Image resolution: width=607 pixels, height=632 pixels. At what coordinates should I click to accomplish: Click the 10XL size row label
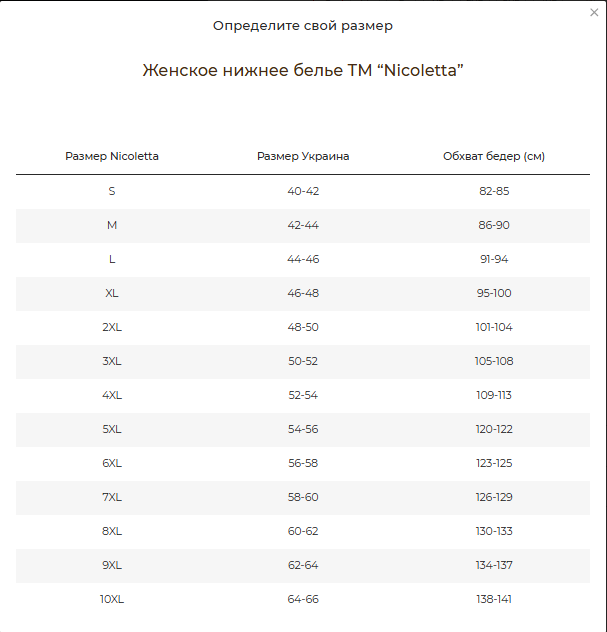(112, 599)
